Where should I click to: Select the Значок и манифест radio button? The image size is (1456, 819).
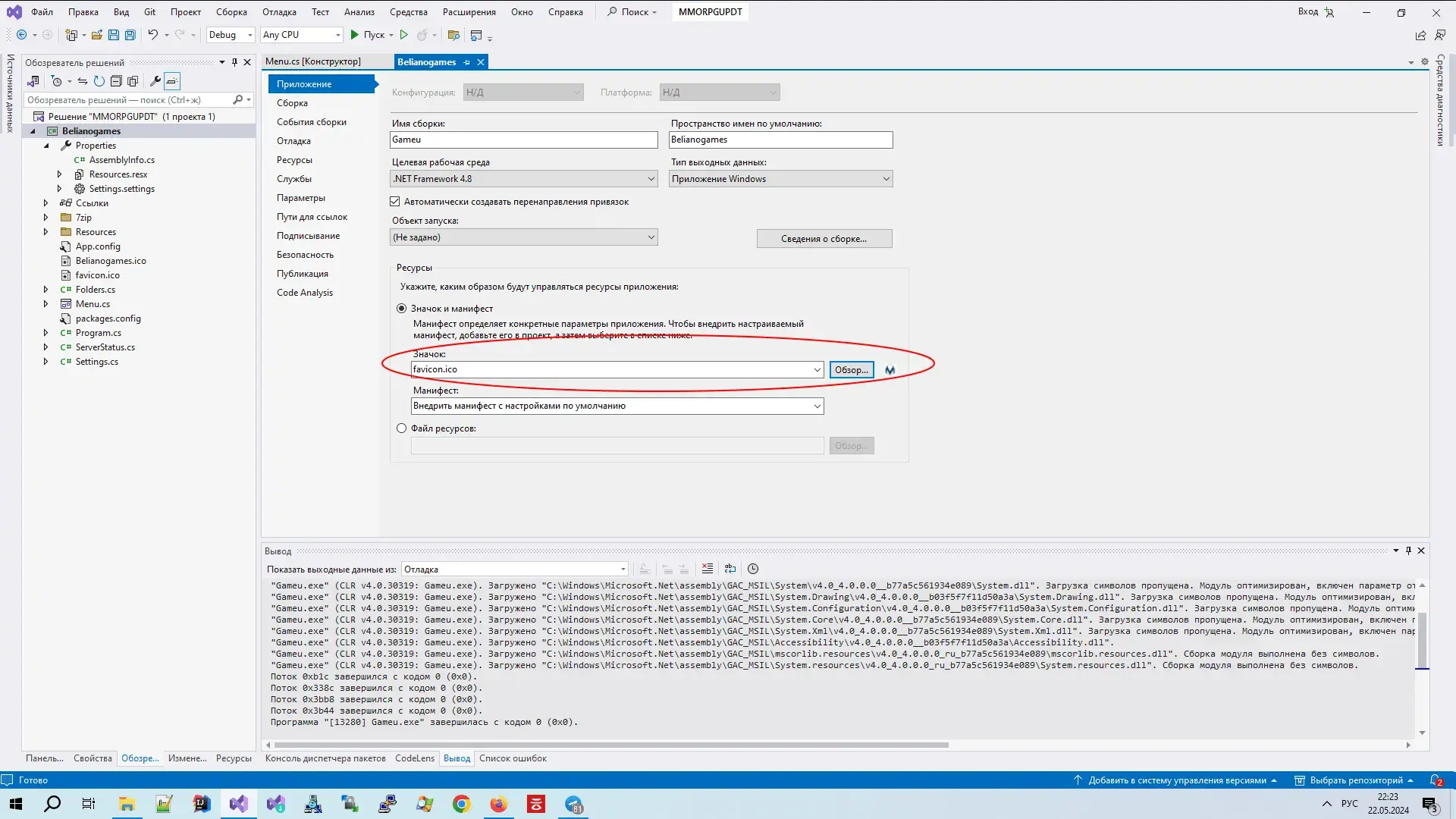coord(402,309)
